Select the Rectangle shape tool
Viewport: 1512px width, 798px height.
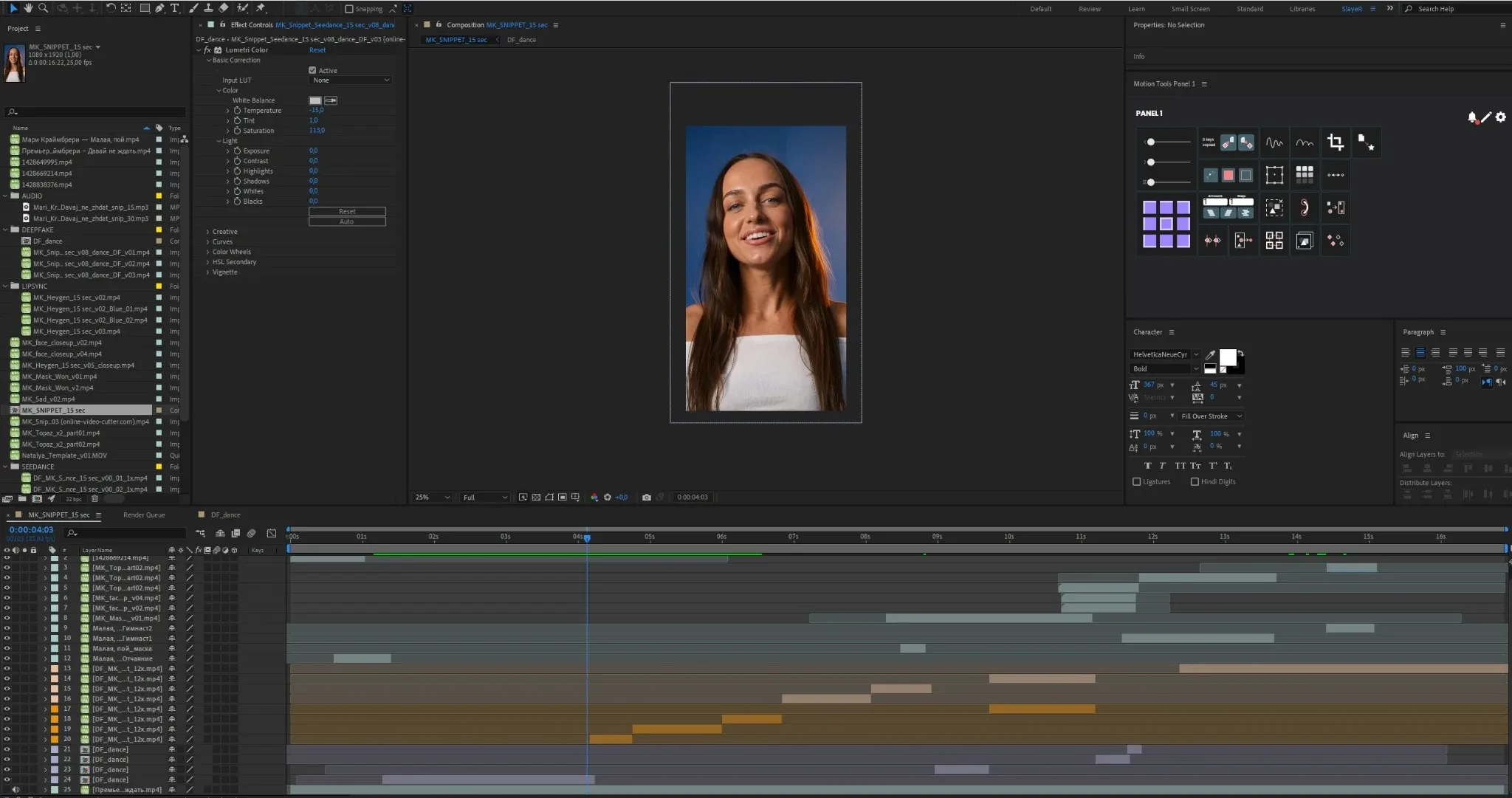(145, 8)
